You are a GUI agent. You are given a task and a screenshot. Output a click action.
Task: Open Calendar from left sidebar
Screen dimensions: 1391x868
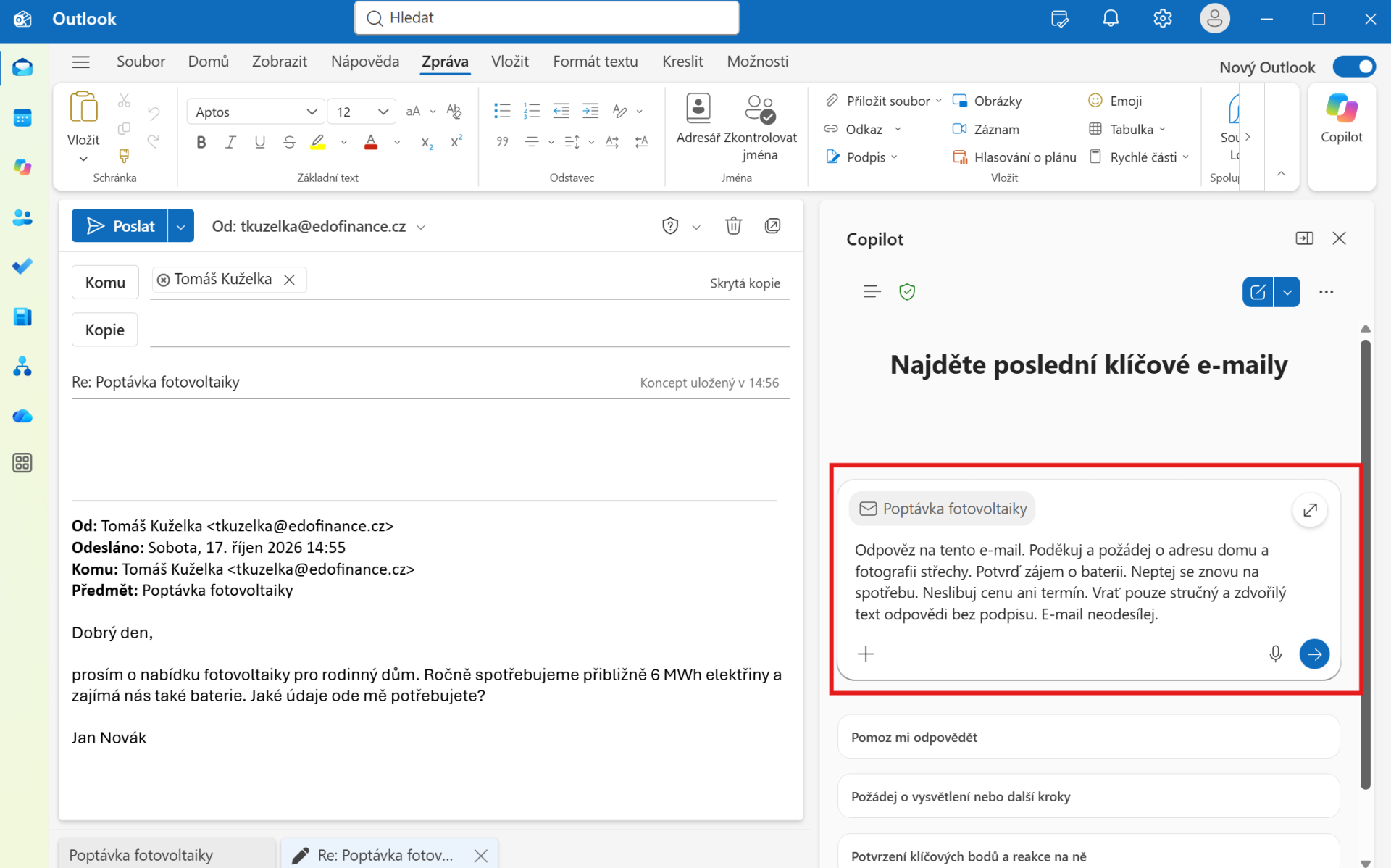pyautogui.click(x=22, y=117)
